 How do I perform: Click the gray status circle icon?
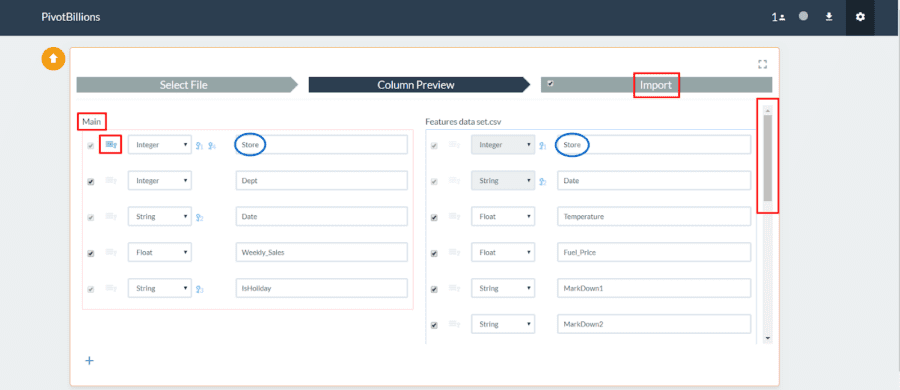pyautogui.click(x=804, y=17)
